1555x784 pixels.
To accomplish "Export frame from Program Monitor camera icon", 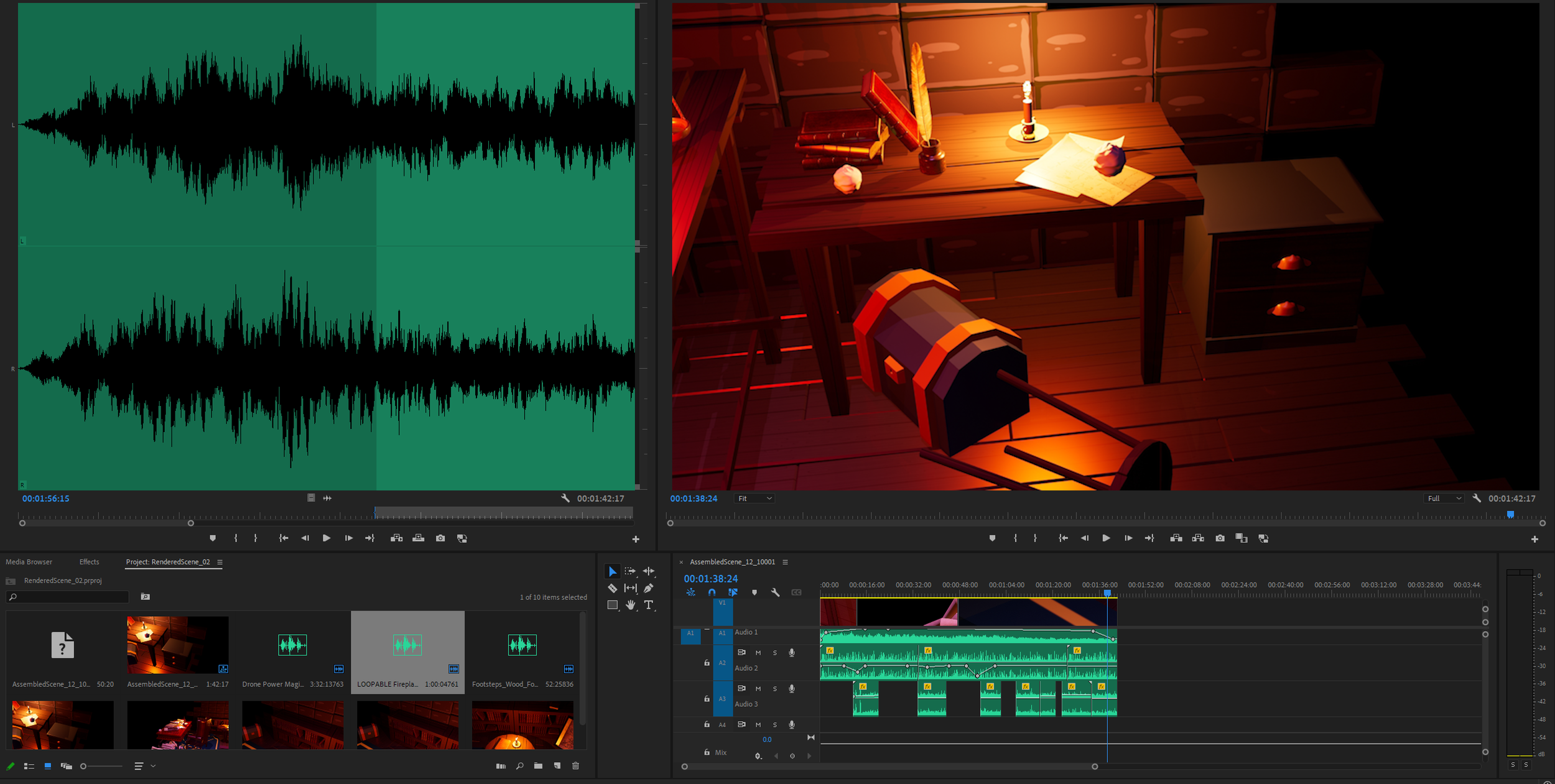I will tap(1220, 538).
